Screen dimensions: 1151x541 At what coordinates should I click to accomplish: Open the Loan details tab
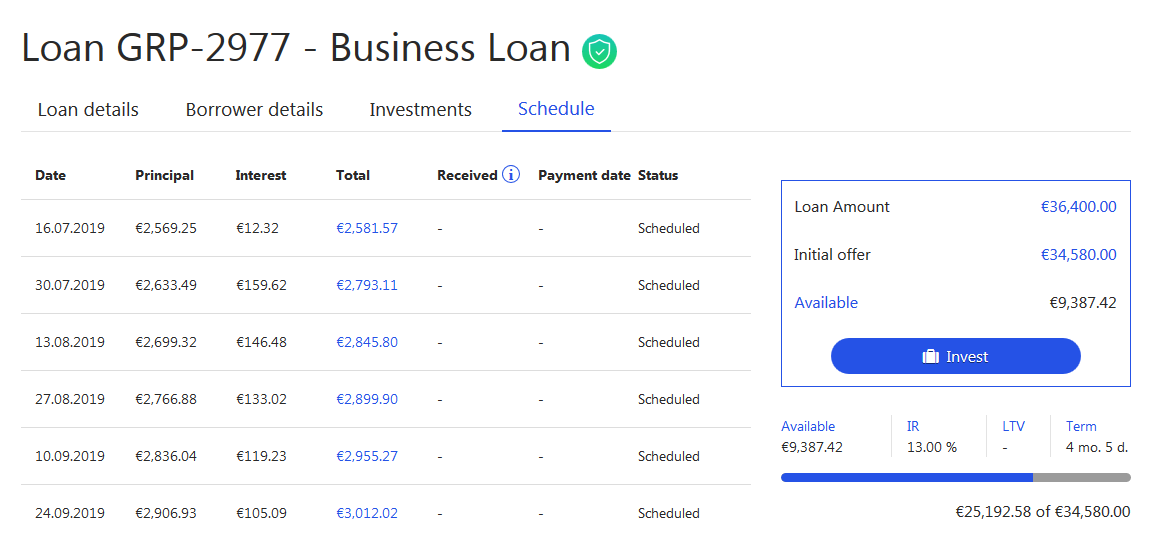pyautogui.click(x=88, y=110)
